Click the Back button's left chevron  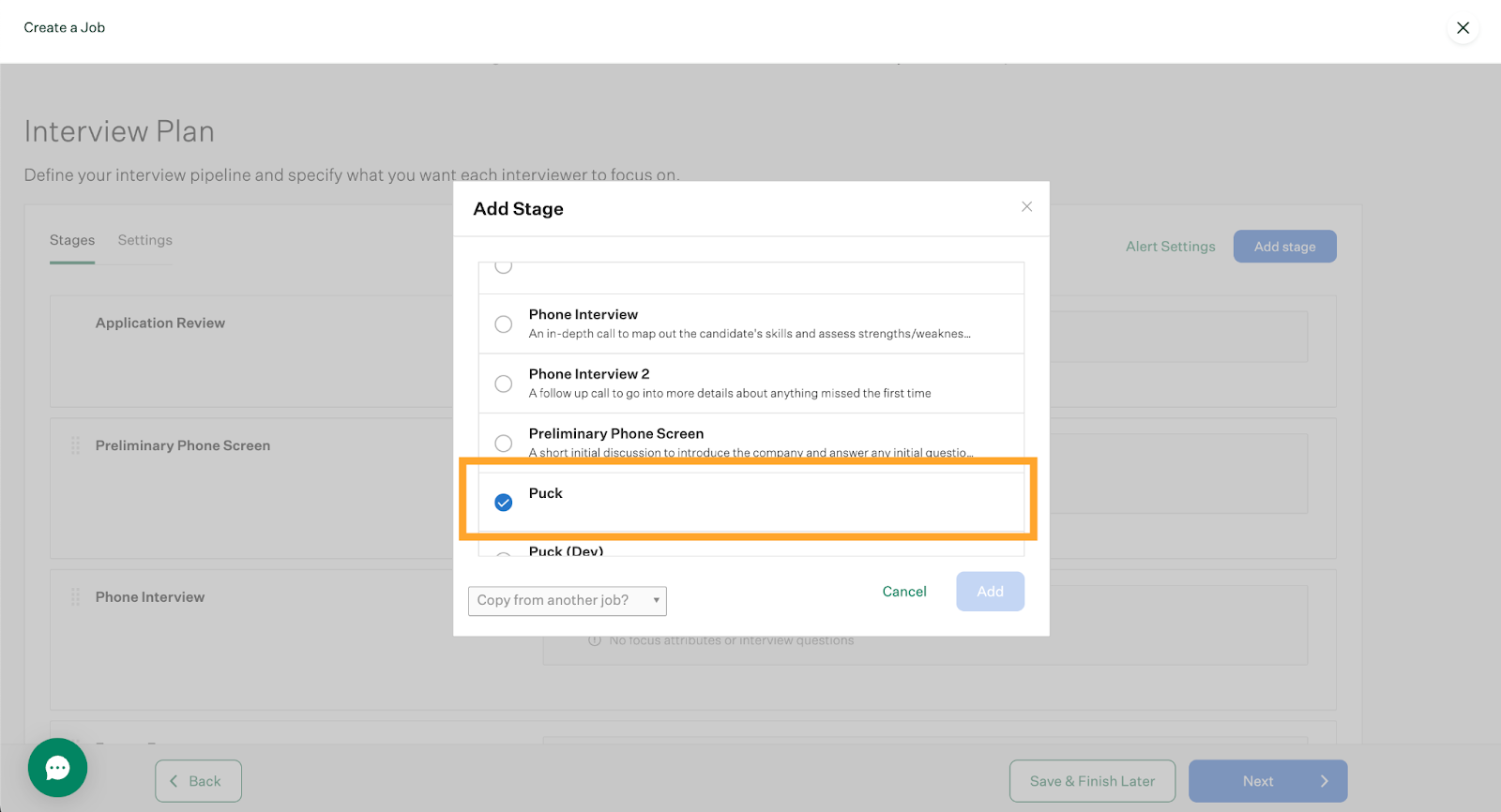[174, 781]
